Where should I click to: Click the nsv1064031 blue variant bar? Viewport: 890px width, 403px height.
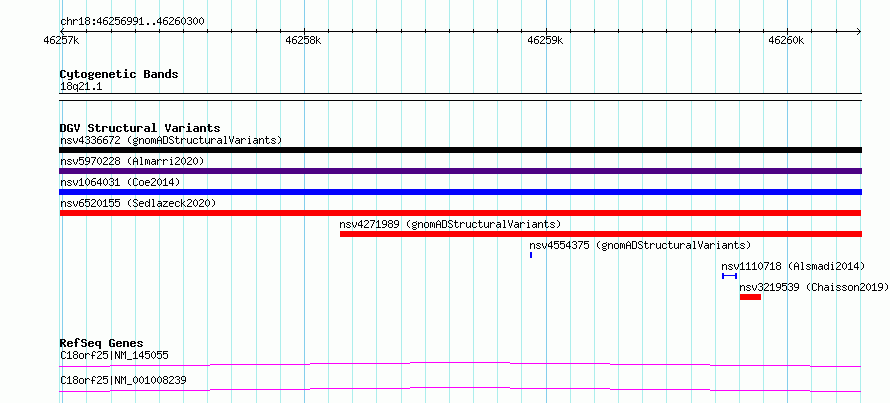(460, 192)
